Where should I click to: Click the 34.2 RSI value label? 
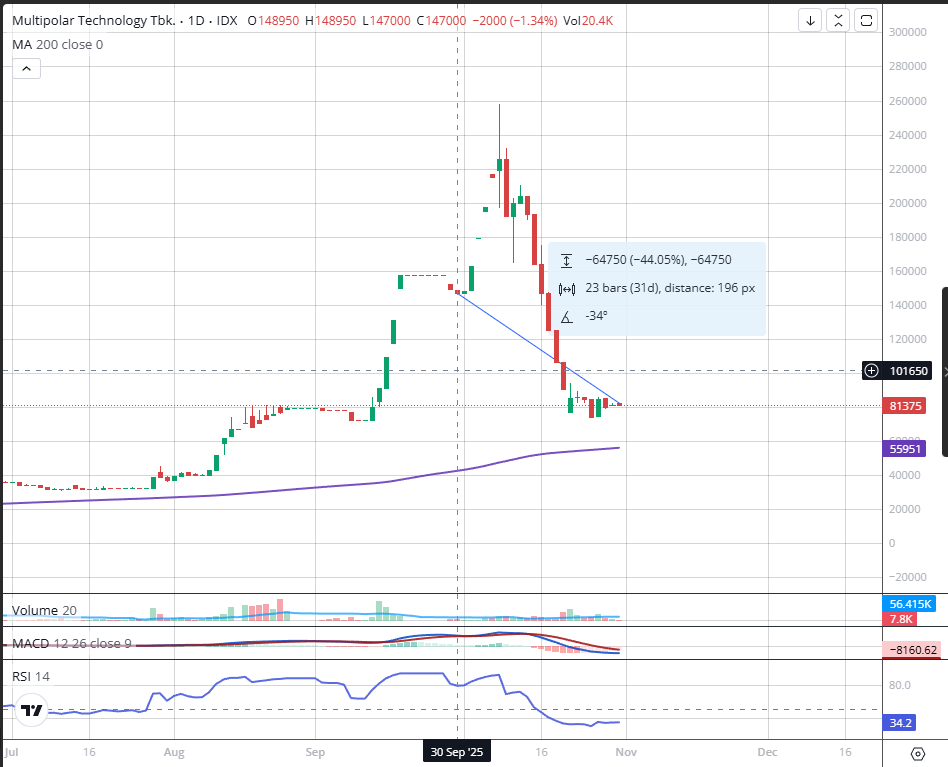click(x=900, y=723)
